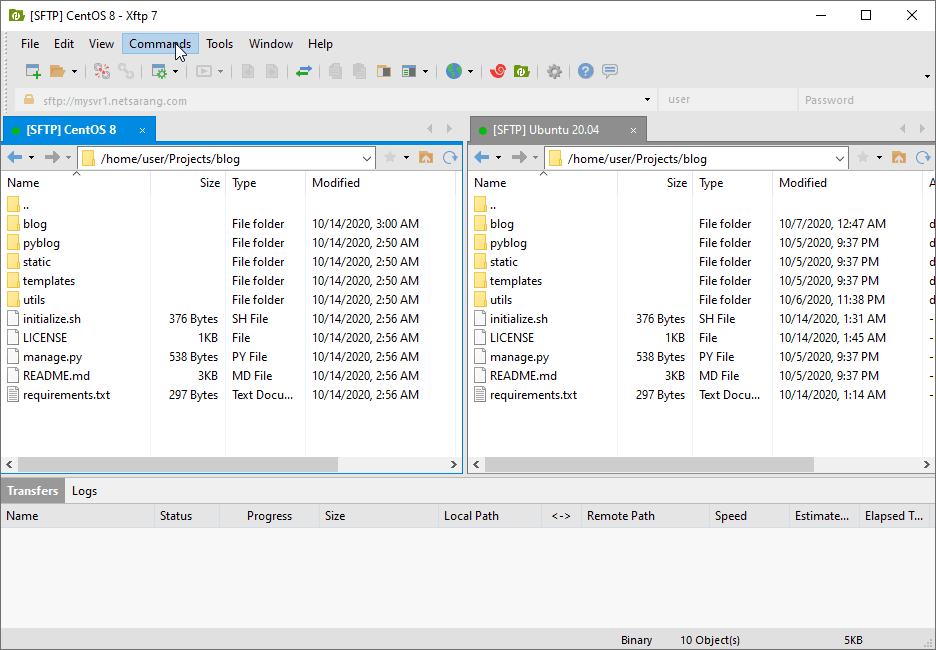Viewport: 936px width, 650px height.
Task: Close the [SFTP] CentOS 8 tab
Action: (142, 131)
